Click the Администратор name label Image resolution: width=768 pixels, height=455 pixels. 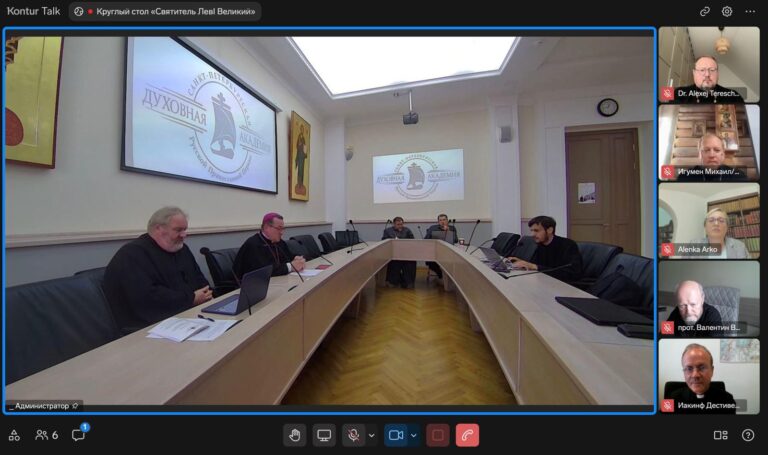pos(40,406)
